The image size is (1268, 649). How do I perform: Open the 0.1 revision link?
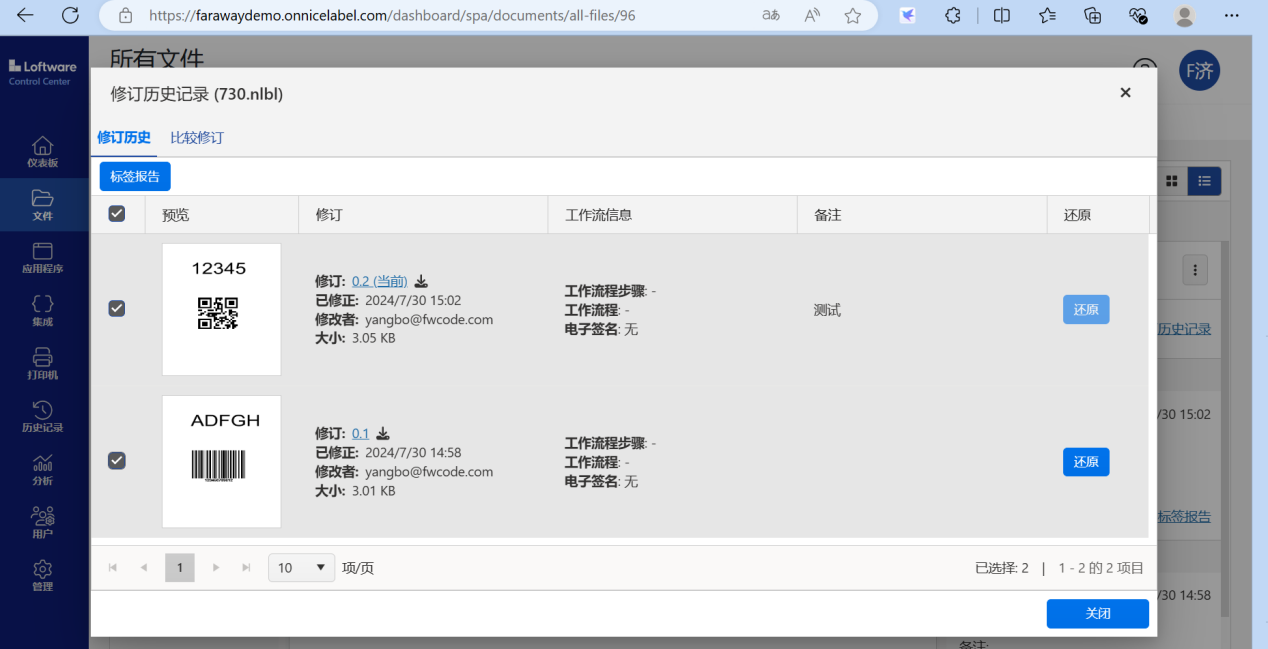coord(360,433)
